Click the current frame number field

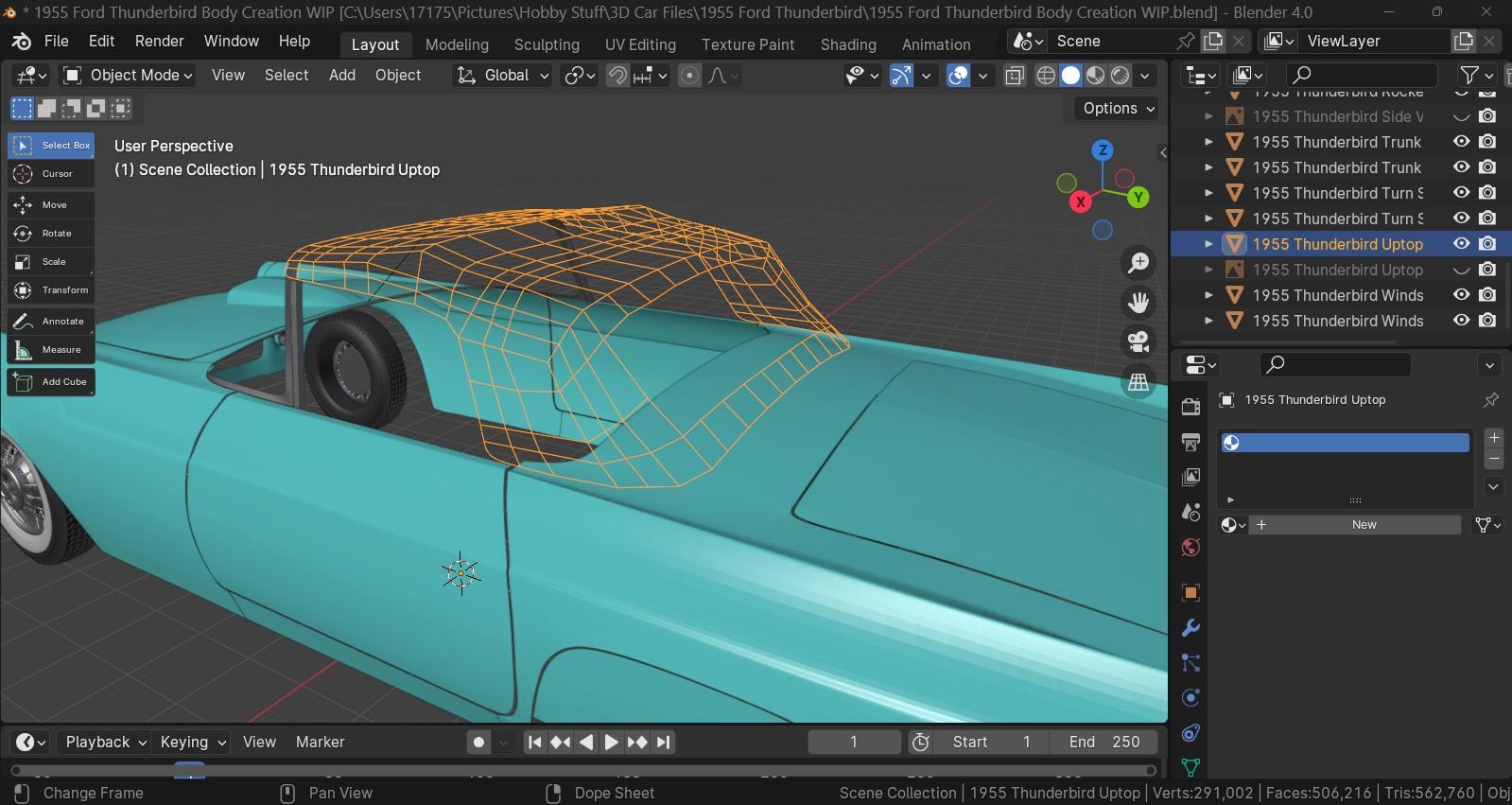click(854, 743)
